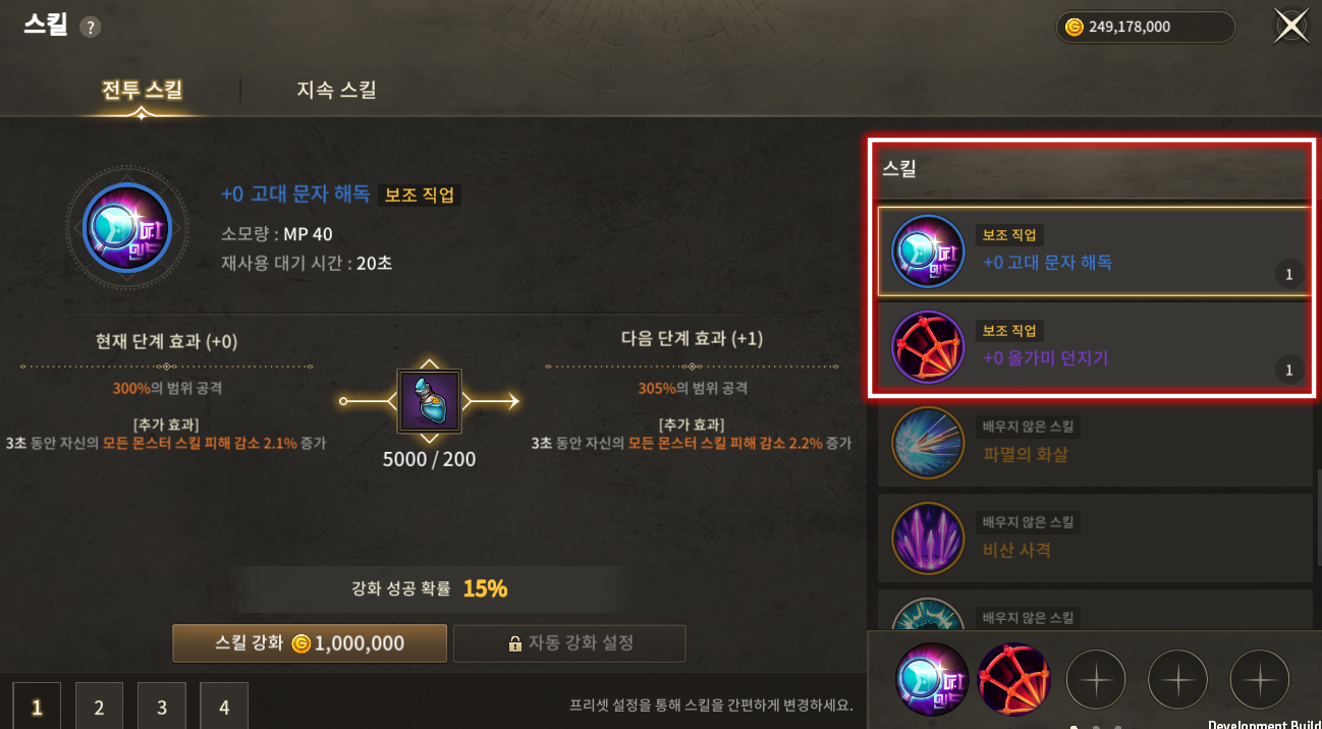The image size is (1322, 729).
Task: Click the 스킬 강화 1,000,000 button
Action: (309, 643)
